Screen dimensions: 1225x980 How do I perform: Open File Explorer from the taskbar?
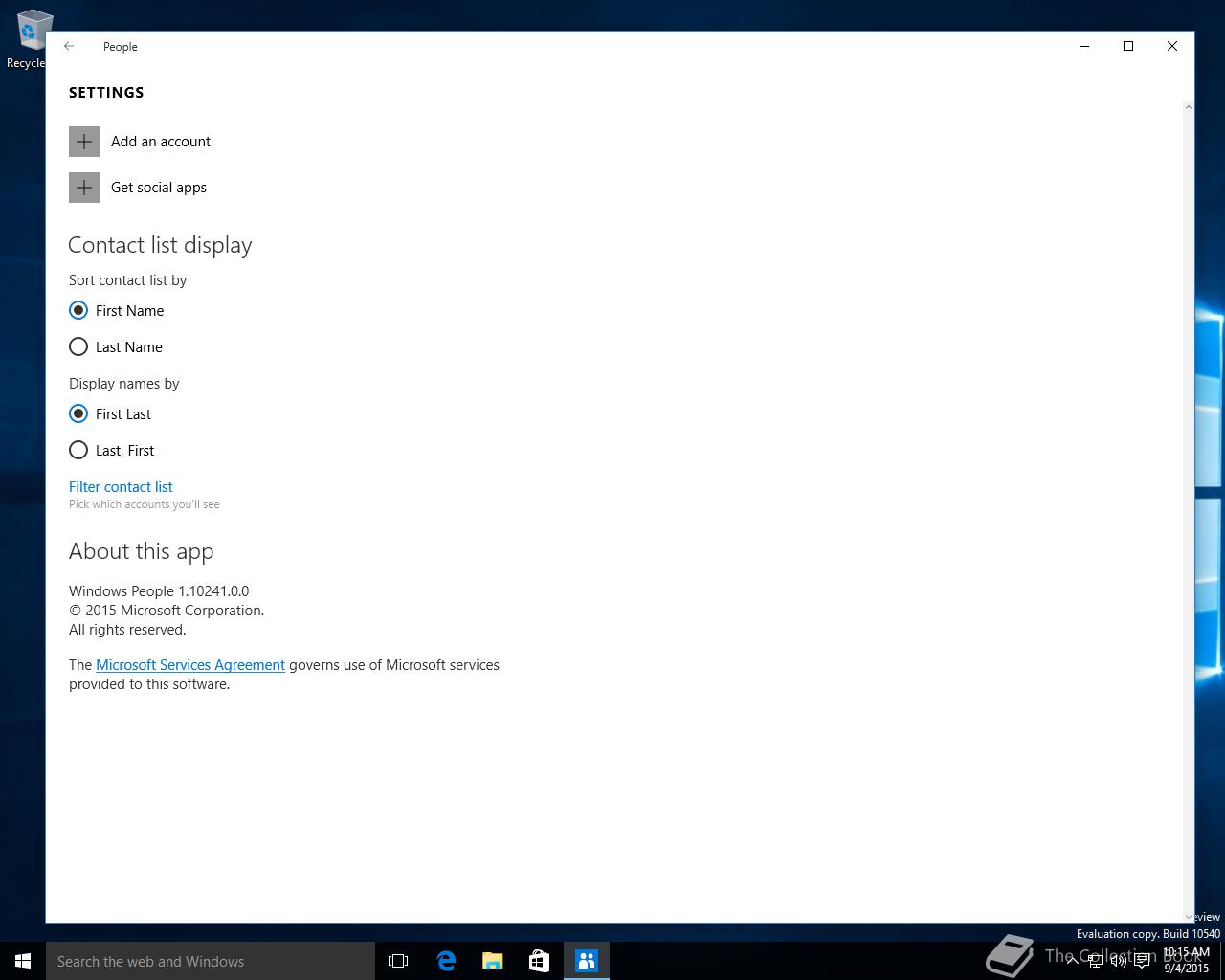[x=493, y=961]
